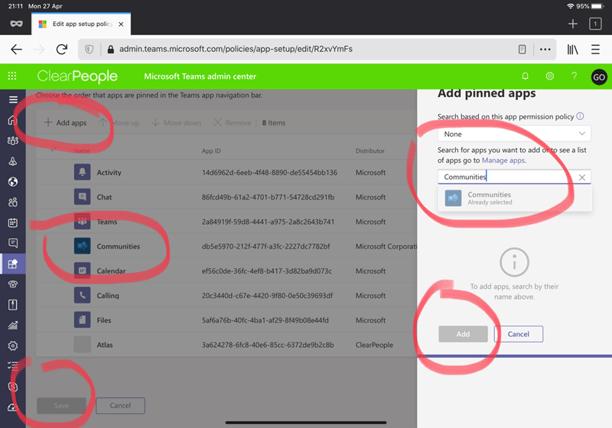Open the notifications bell in header
612x428 pixels.
click(525, 76)
